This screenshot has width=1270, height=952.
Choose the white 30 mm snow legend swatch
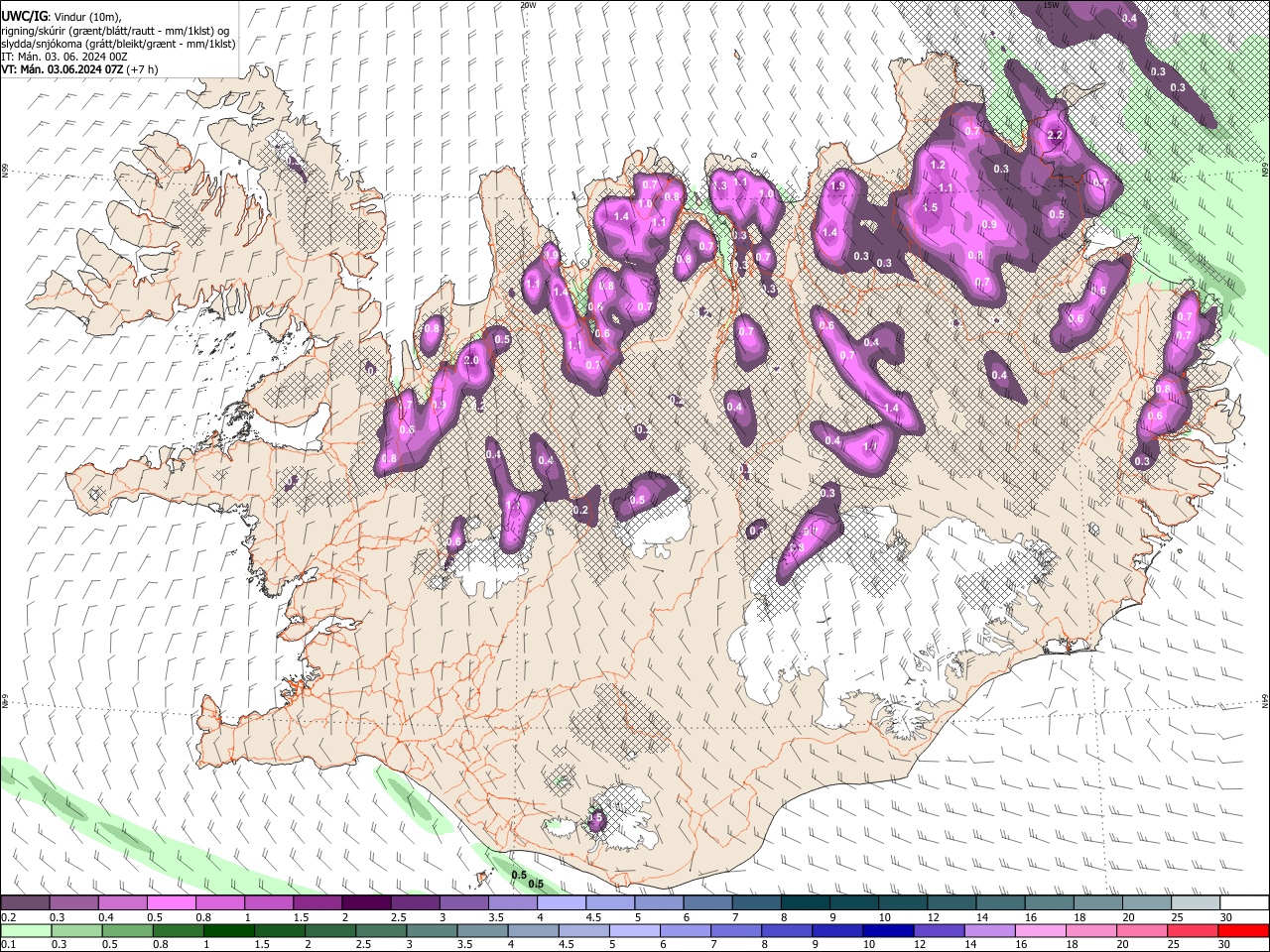point(1244,903)
